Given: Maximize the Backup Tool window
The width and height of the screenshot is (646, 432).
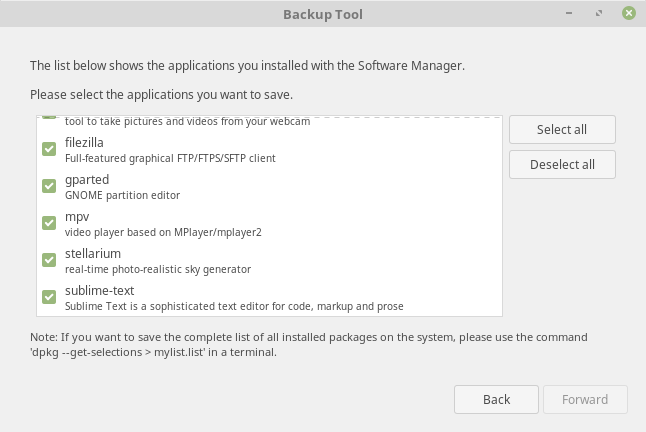Looking at the screenshot, I should point(598,14).
